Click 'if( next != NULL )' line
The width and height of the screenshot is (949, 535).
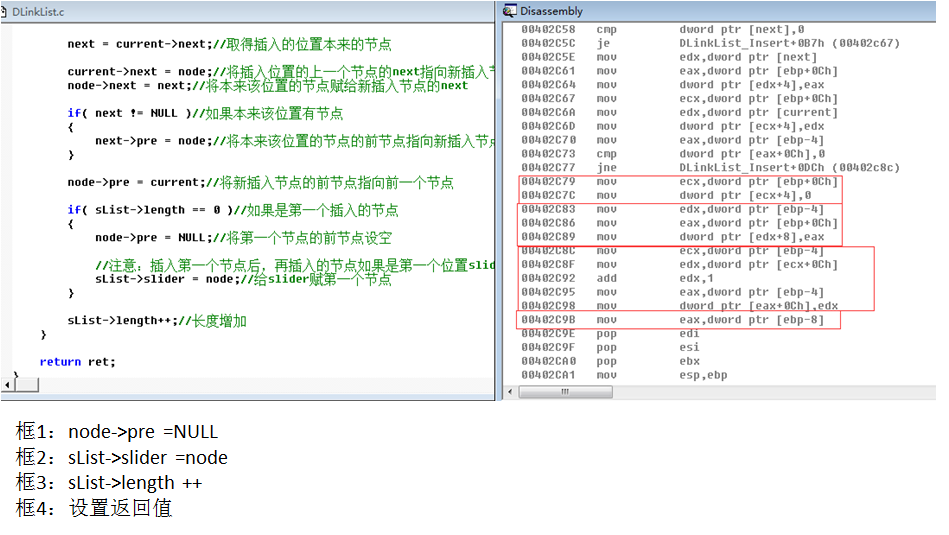(205, 113)
